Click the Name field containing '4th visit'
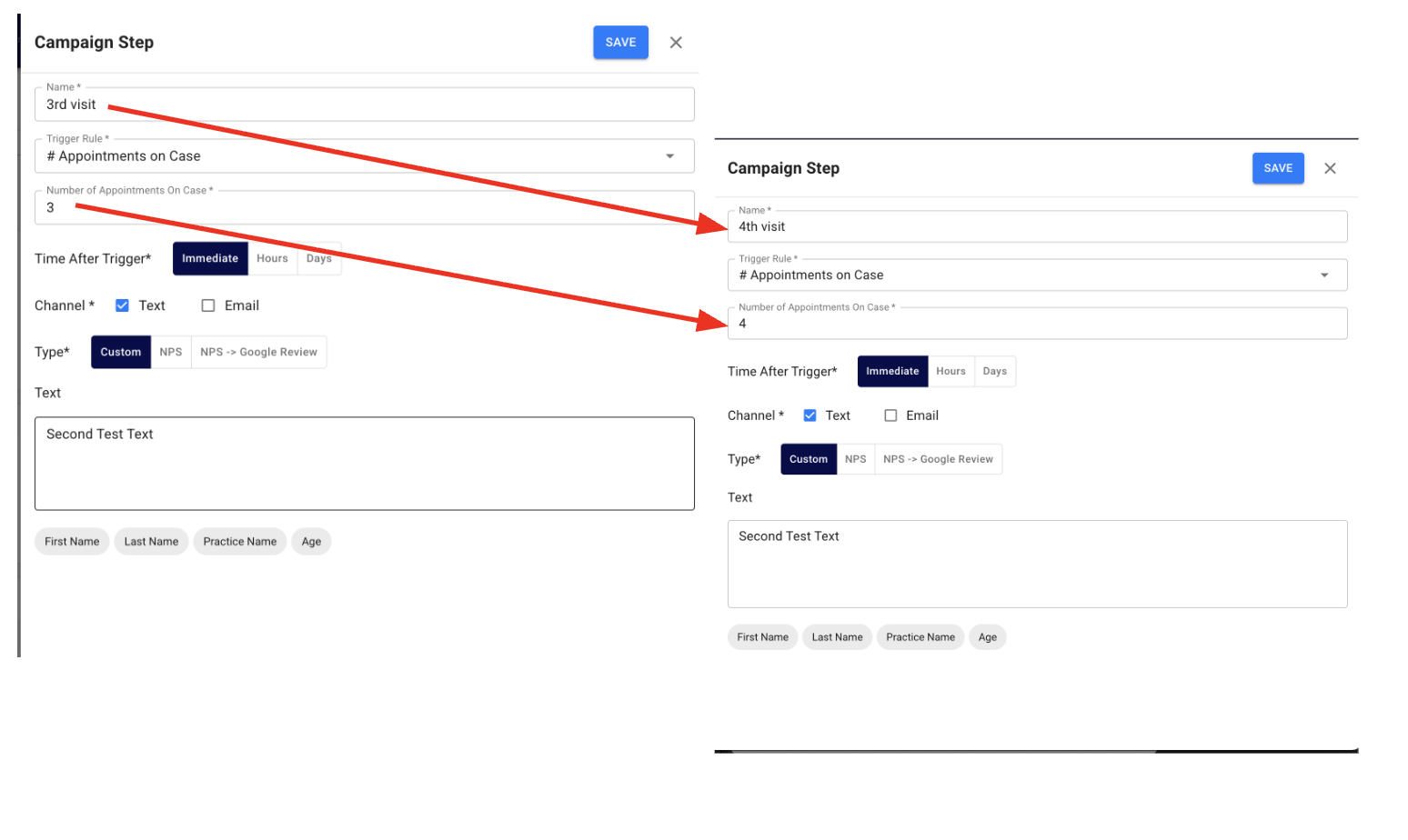The height and width of the screenshot is (840, 1408). [1037, 227]
